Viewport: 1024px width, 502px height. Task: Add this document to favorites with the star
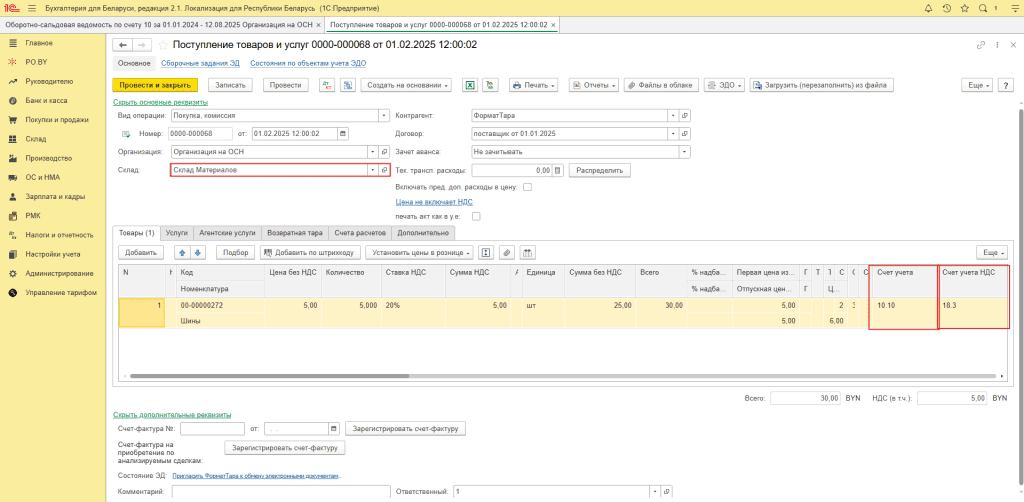pyautogui.click(x=163, y=45)
